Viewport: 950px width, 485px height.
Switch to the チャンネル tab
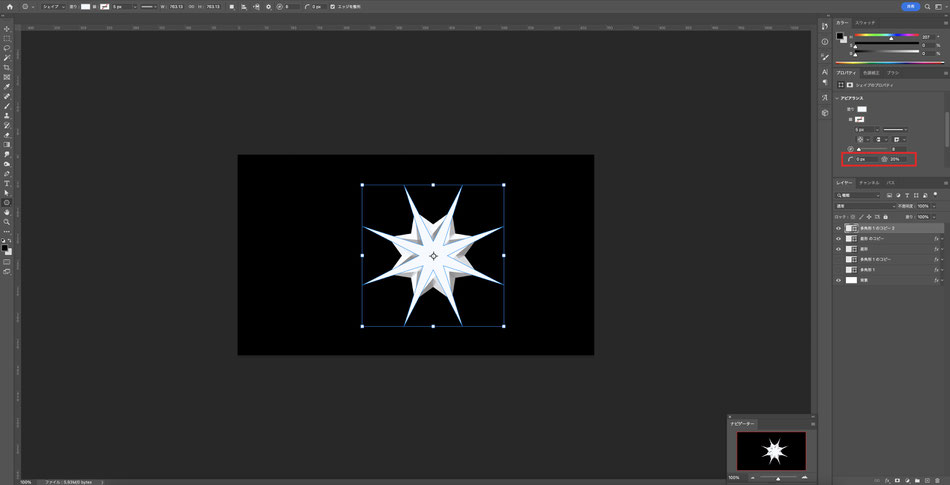point(869,182)
